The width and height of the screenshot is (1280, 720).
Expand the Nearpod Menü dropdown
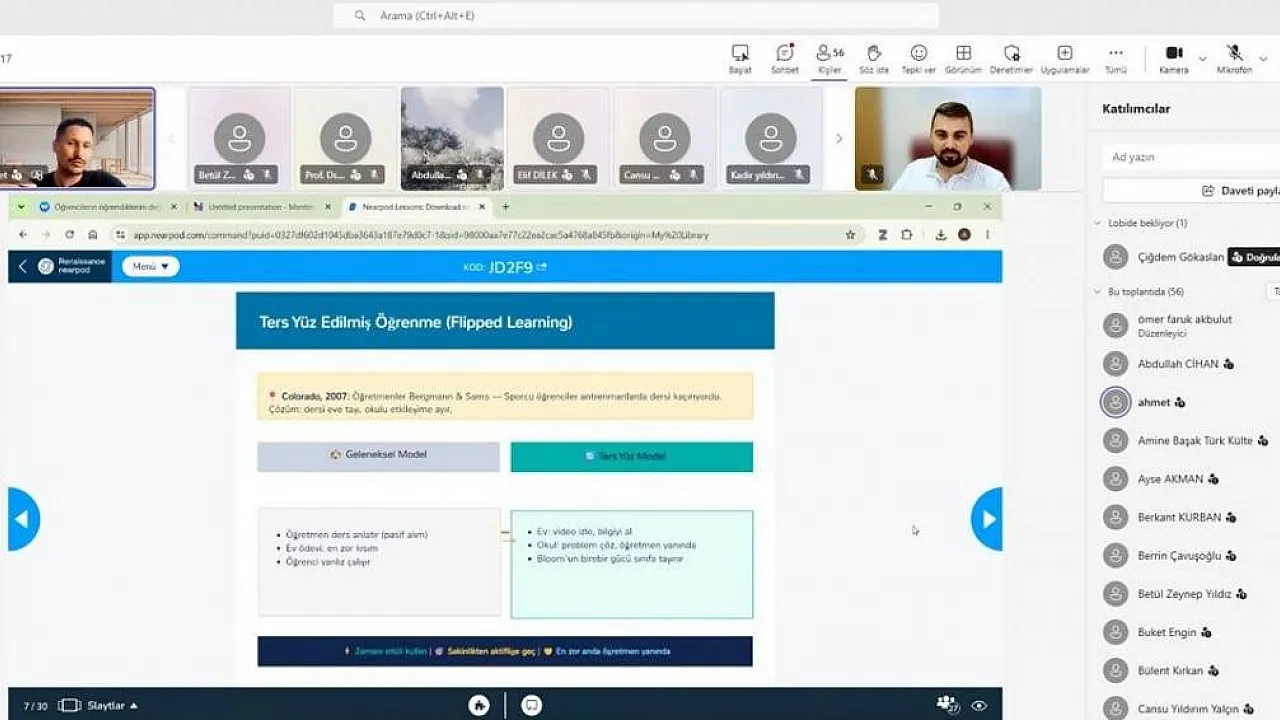(x=151, y=266)
